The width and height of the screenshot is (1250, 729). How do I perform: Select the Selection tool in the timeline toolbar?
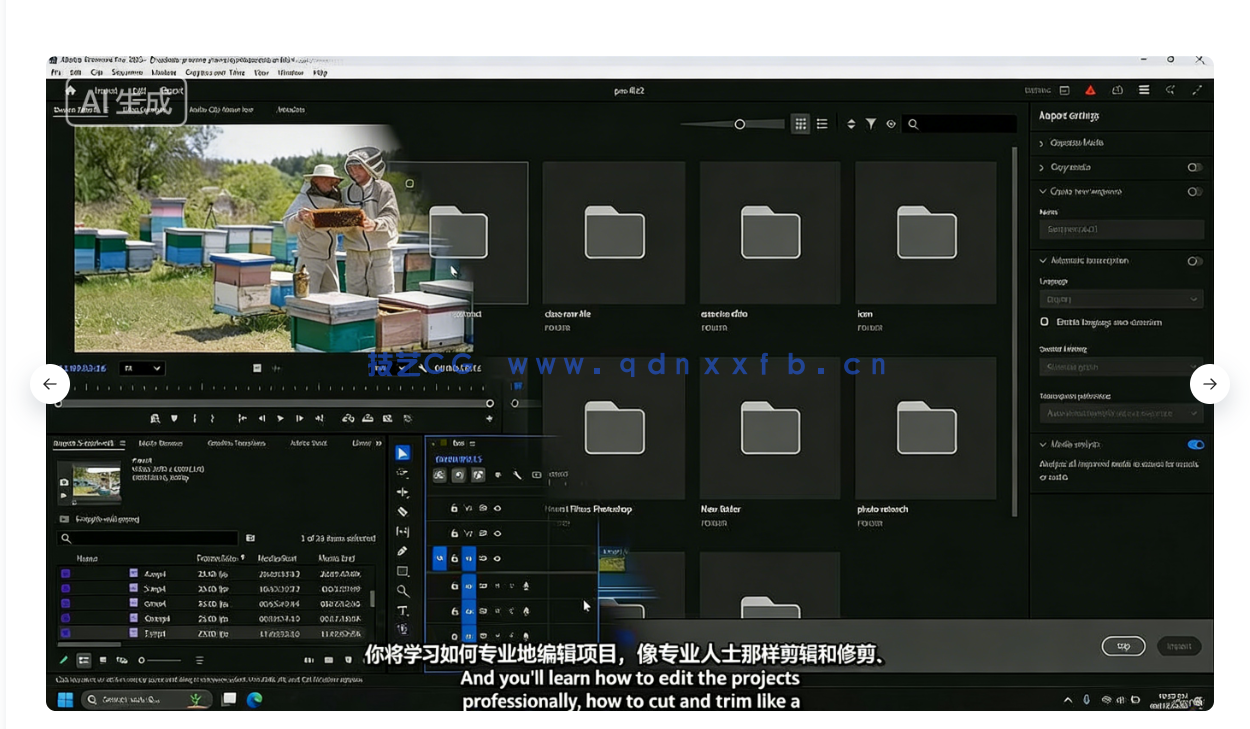(x=403, y=453)
